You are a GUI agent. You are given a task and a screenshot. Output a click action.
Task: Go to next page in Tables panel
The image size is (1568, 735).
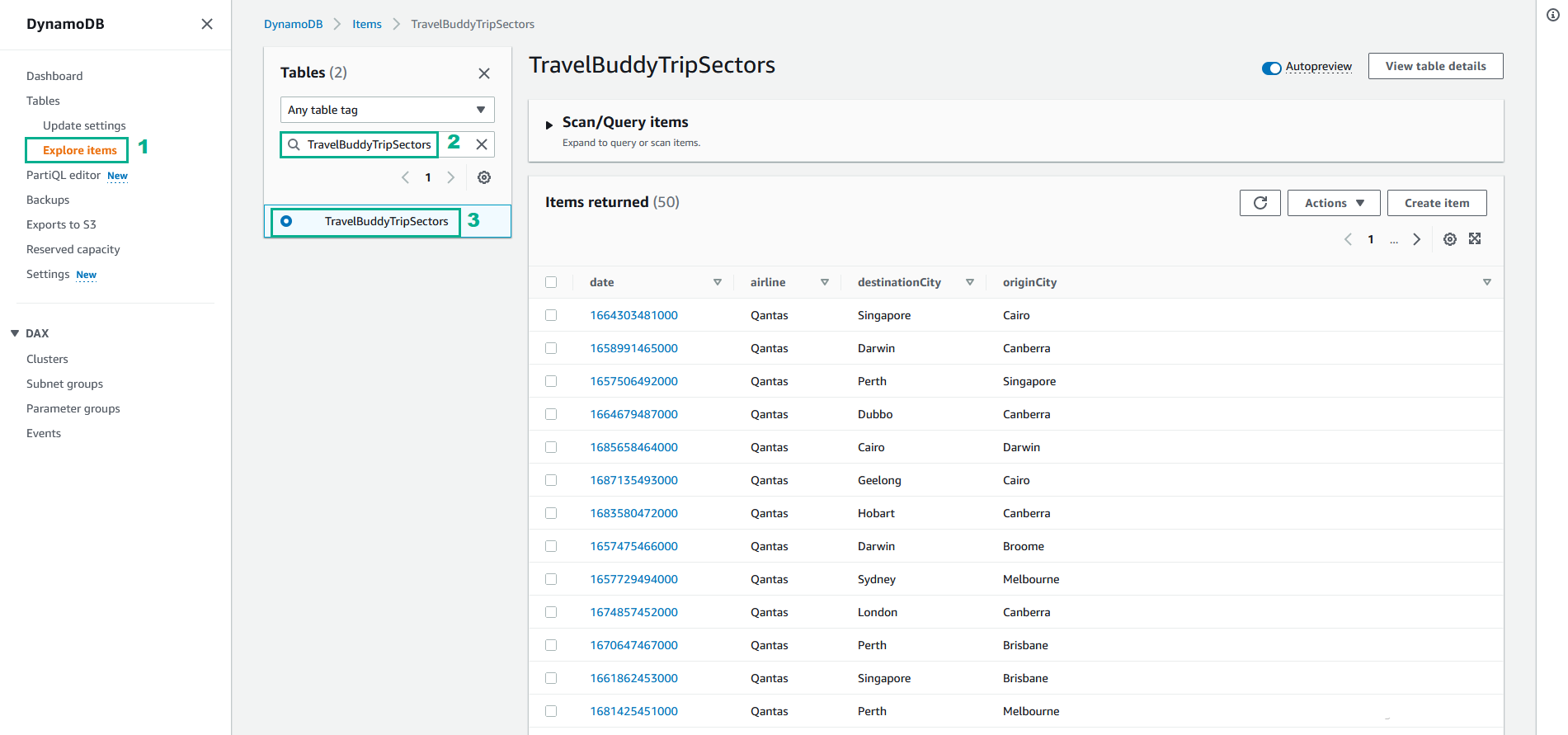(x=450, y=177)
